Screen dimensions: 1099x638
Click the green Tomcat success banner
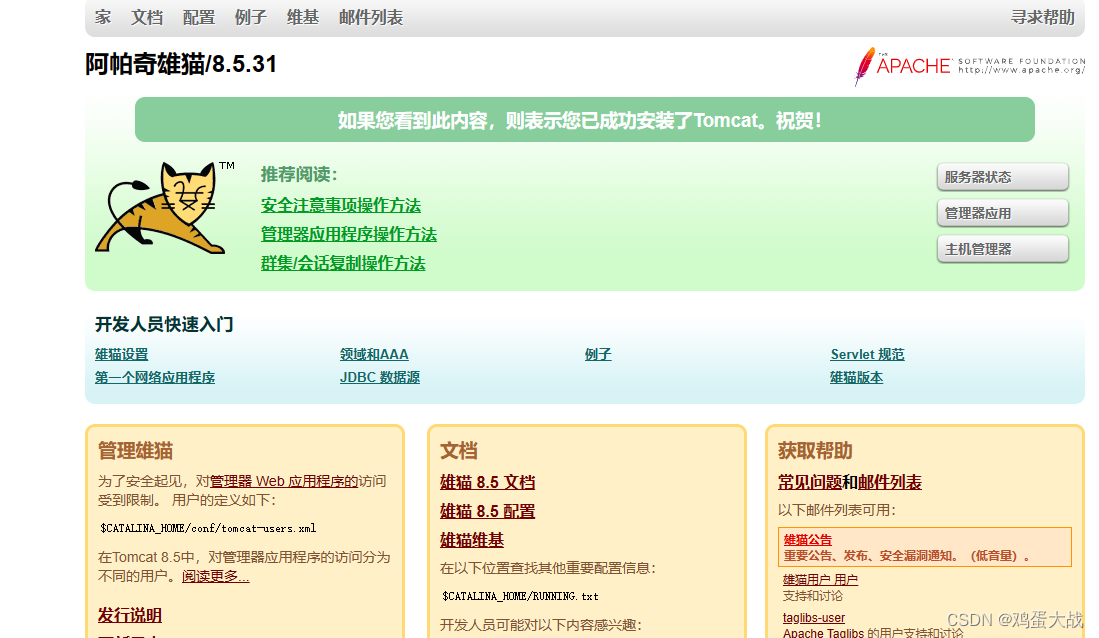click(585, 120)
